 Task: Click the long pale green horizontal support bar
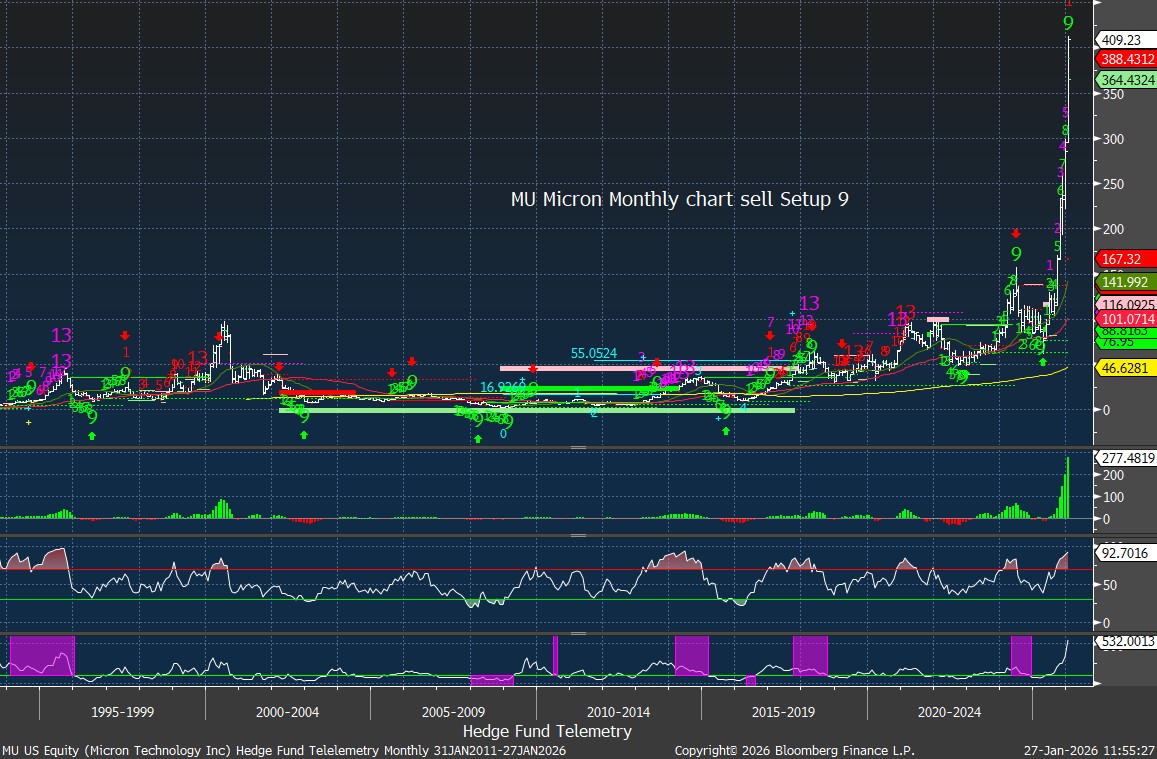[536, 410]
